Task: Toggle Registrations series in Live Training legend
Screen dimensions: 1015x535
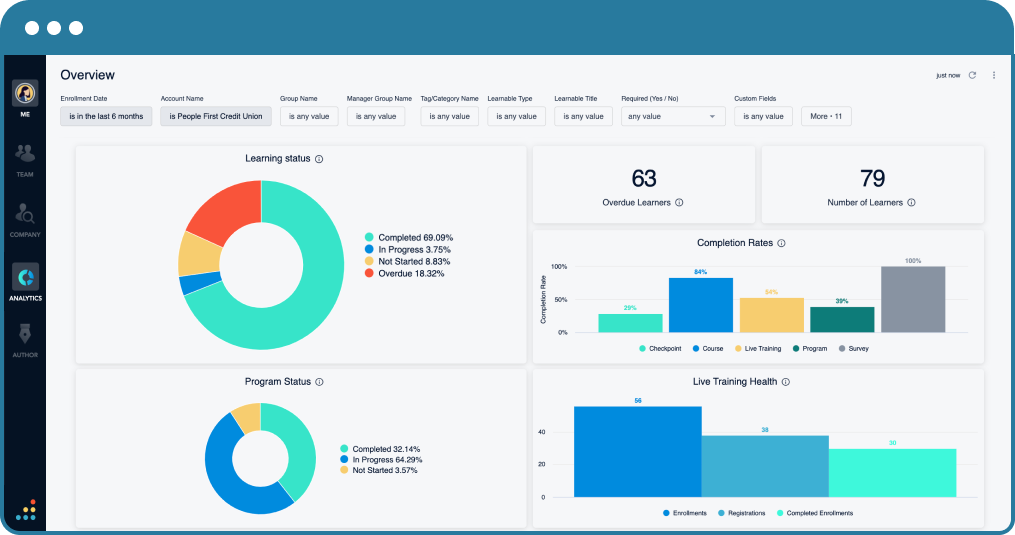Action: coord(741,513)
